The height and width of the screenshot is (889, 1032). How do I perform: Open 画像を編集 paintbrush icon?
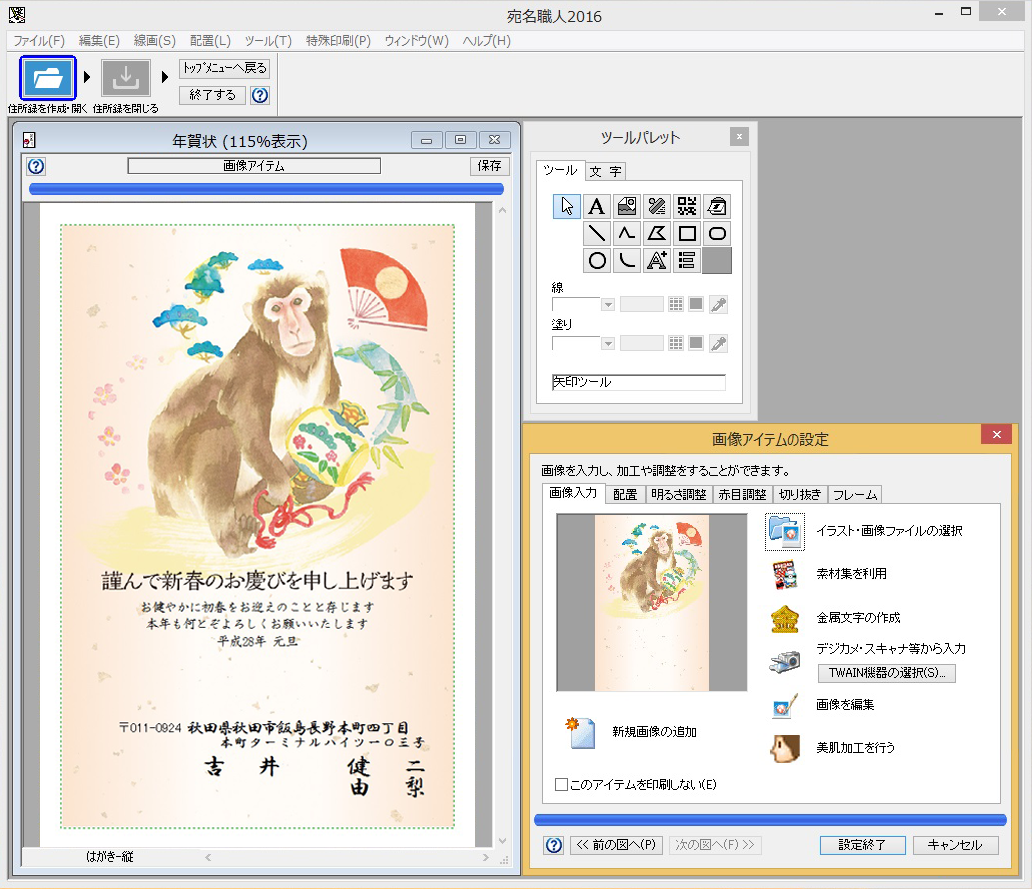click(785, 705)
